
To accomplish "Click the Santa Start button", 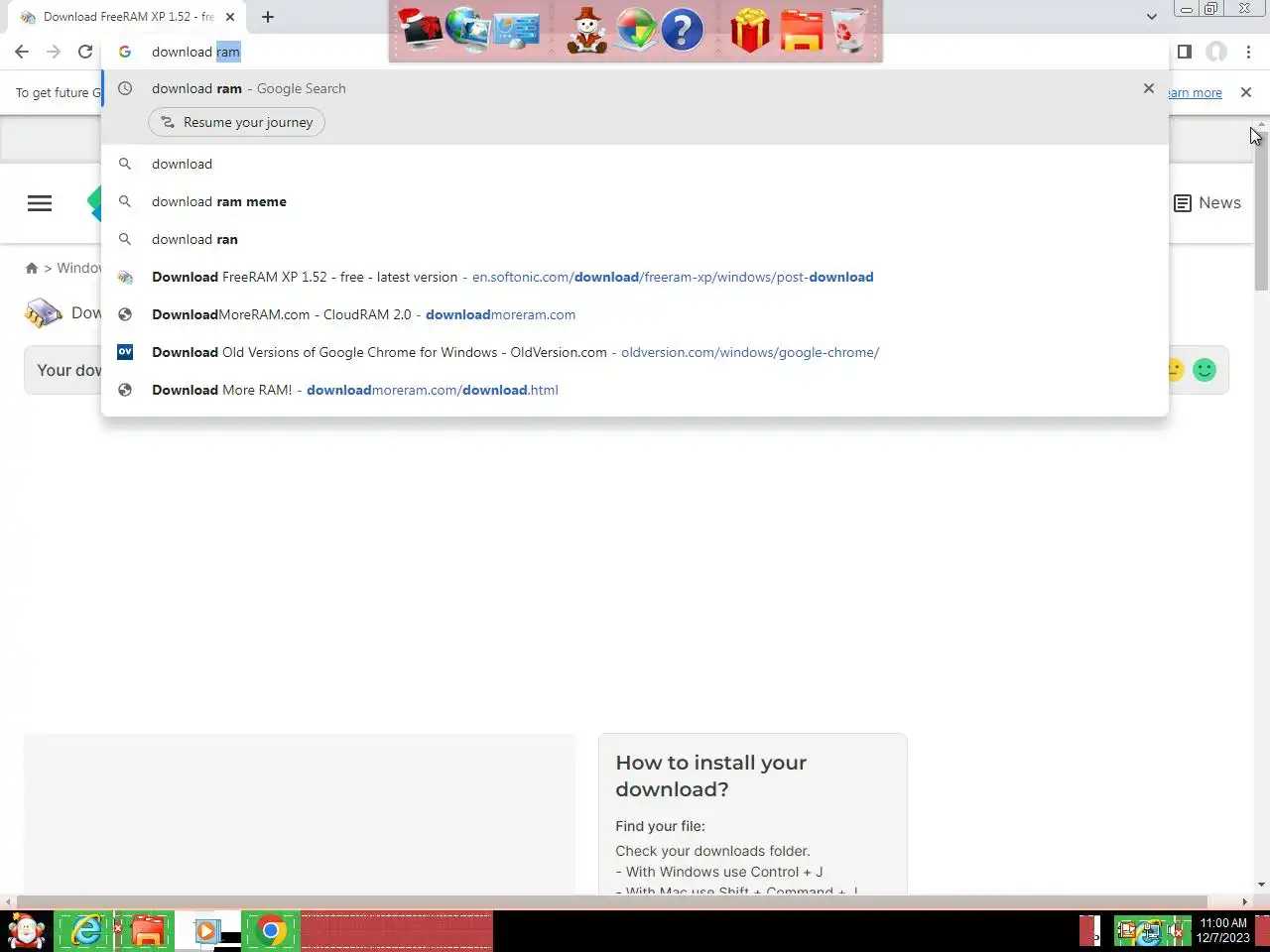I will tap(26, 931).
